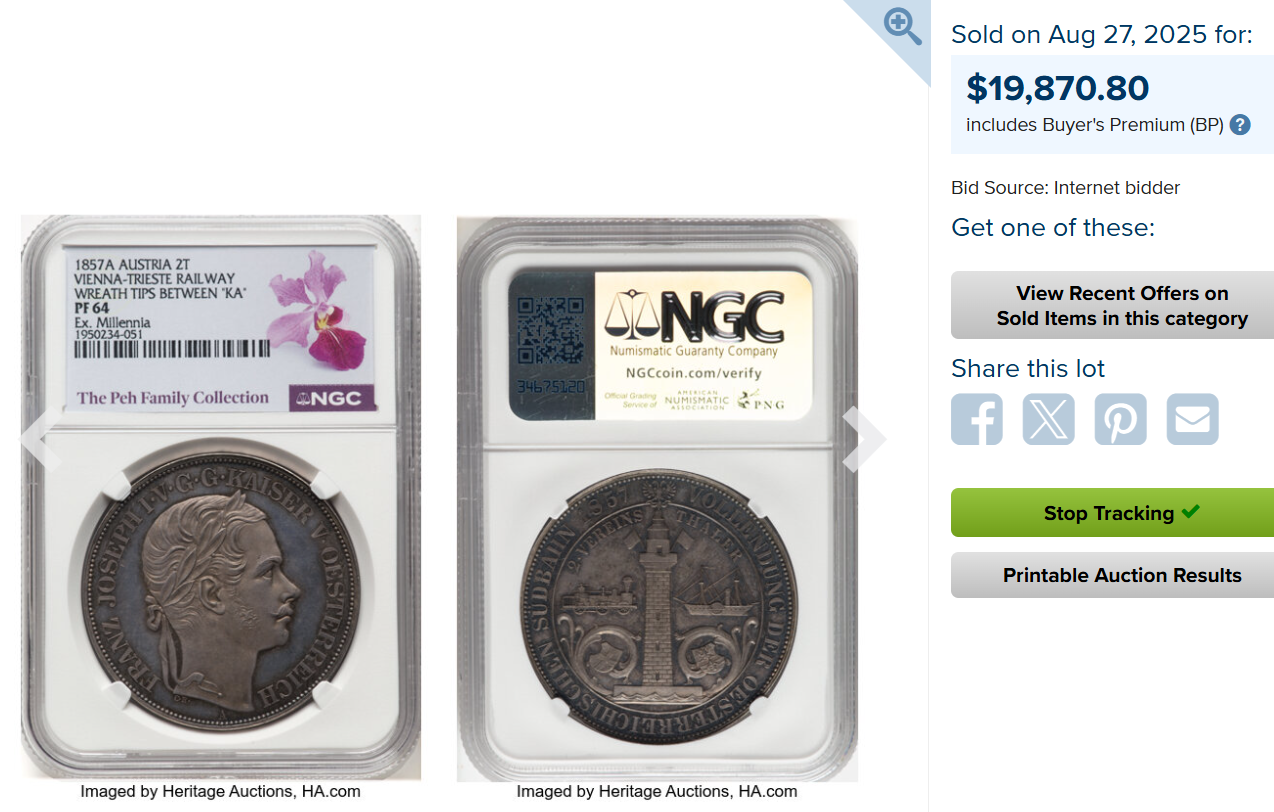Click the QR code on the slab
Image resolution: width=1274 pixels, height=812 pixels.
click(x=550, y=330)
